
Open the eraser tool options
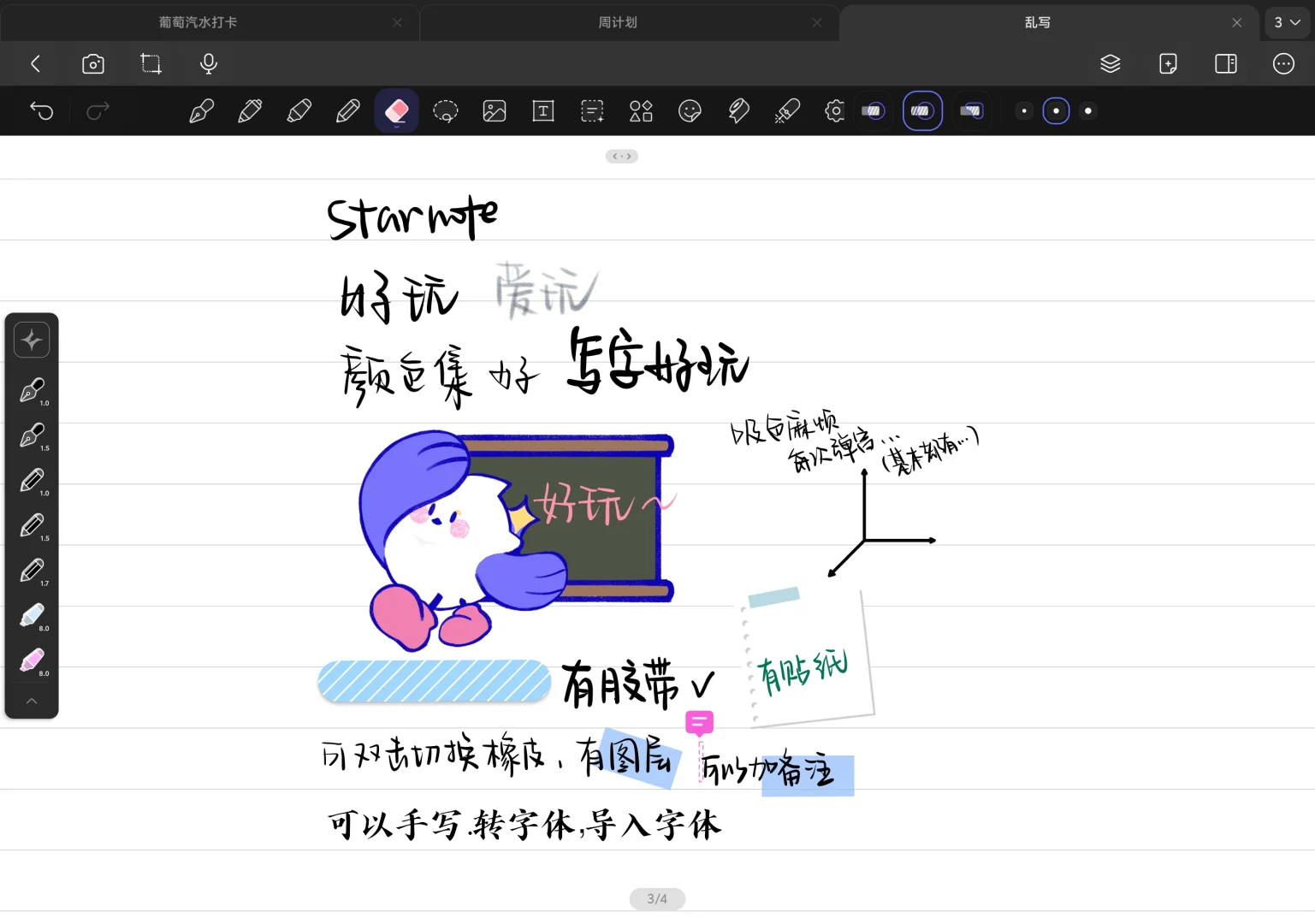click(396, 110)
